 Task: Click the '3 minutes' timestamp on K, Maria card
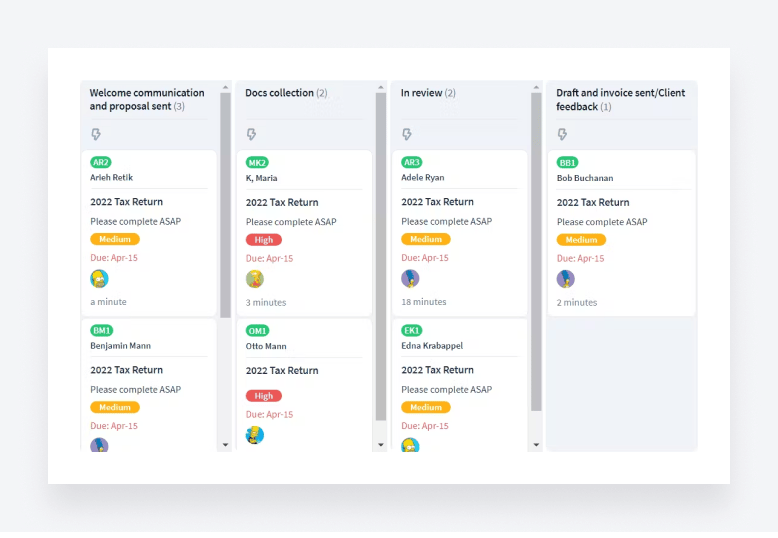tap(266, 302)
